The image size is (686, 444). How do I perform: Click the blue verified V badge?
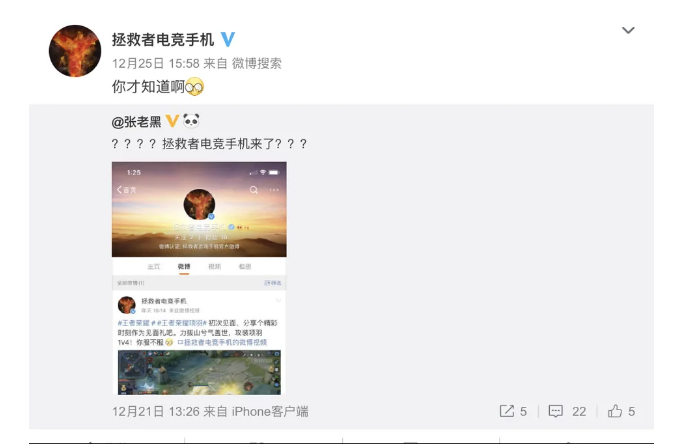point(228,39)
